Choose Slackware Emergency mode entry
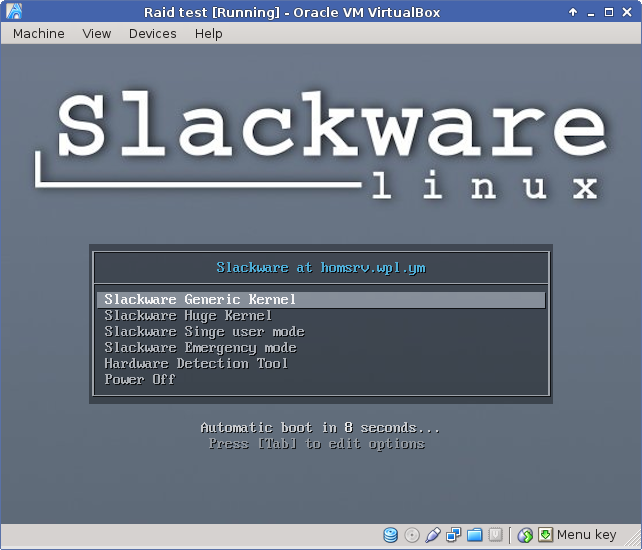642x550 pixels. coord(321,348)
